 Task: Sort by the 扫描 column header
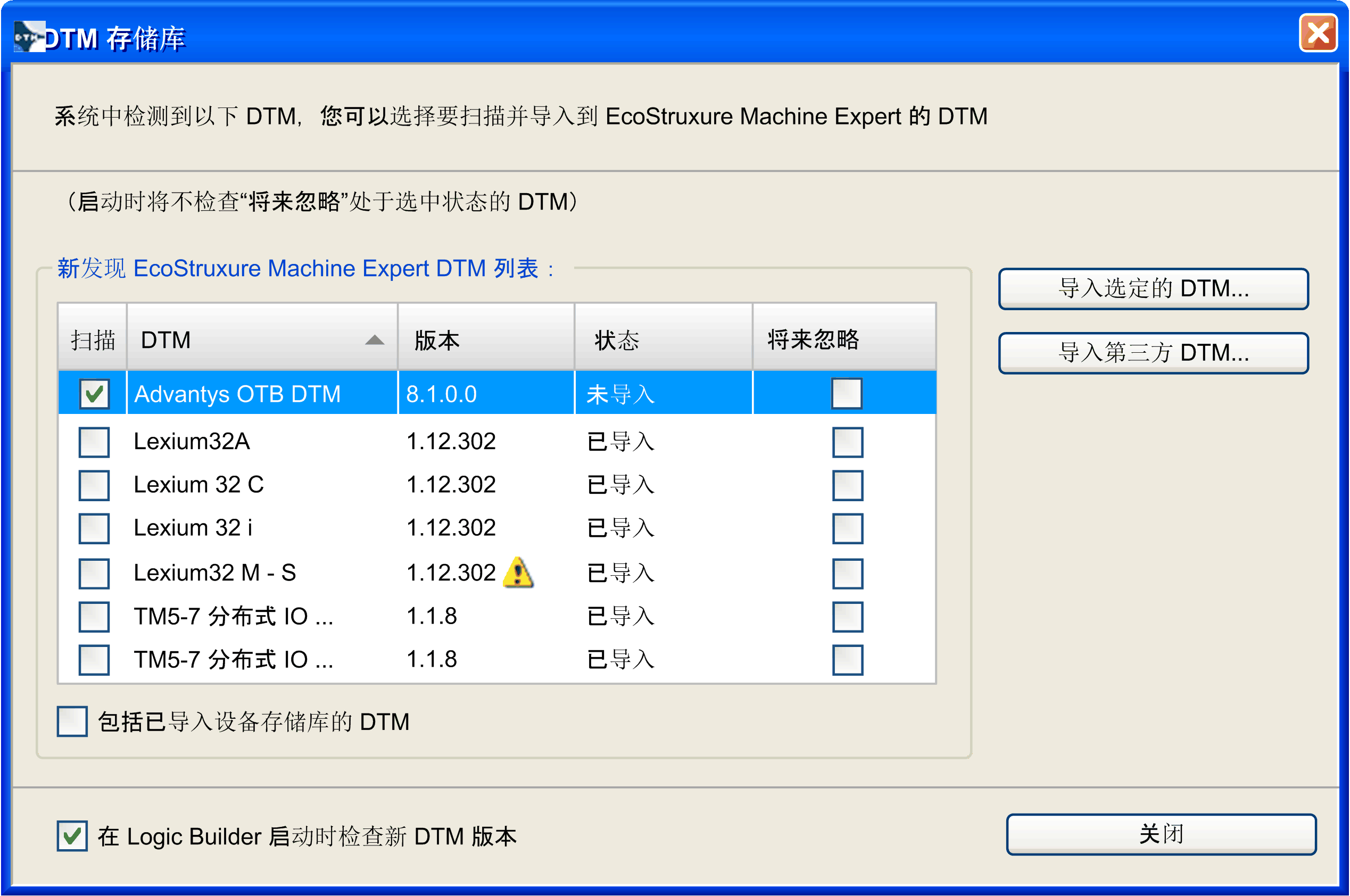93,337
